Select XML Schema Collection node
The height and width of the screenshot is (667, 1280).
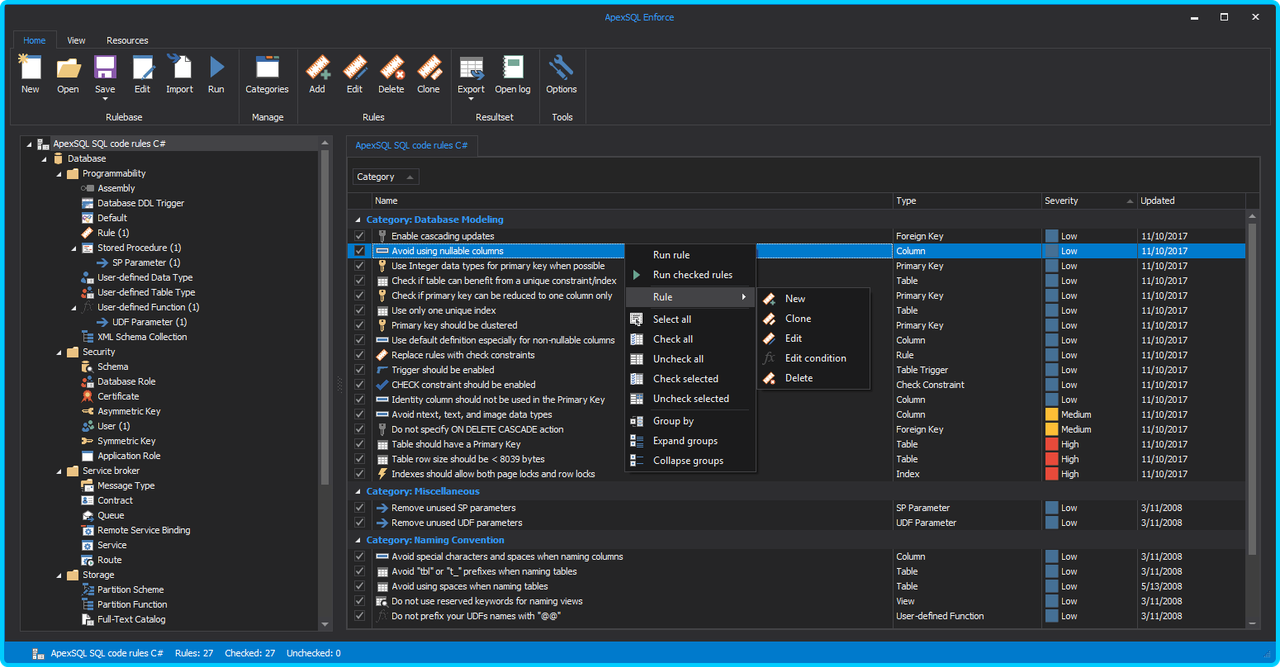[142, 337]
